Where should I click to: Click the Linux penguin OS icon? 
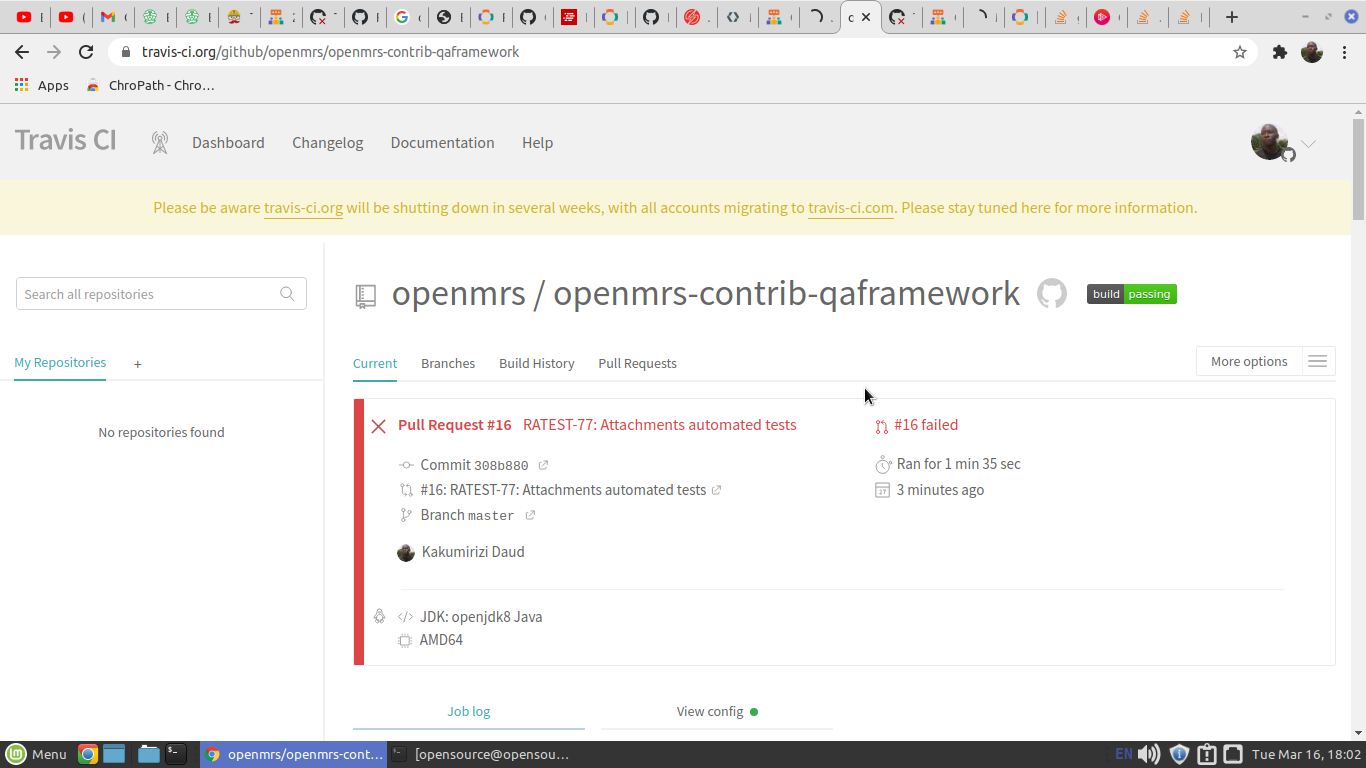click(x=380, y=617)
